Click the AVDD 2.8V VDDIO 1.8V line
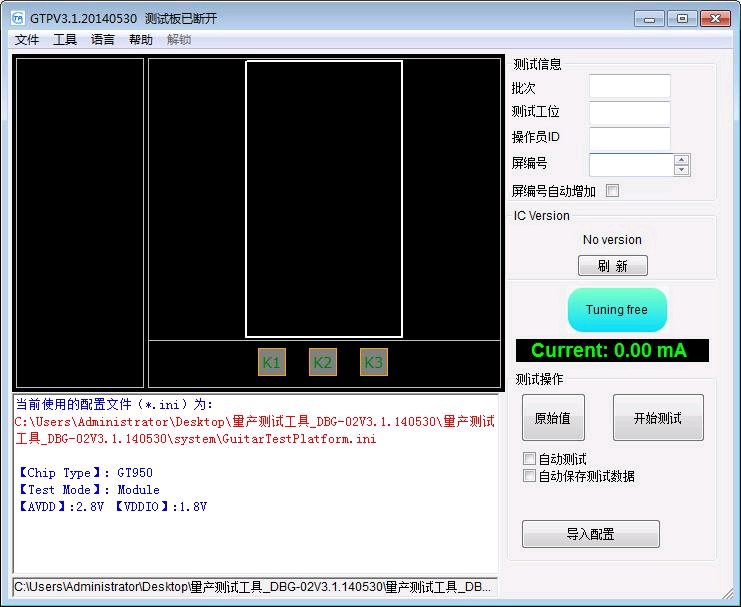741x607 pixels. click(x=112, y=507)
